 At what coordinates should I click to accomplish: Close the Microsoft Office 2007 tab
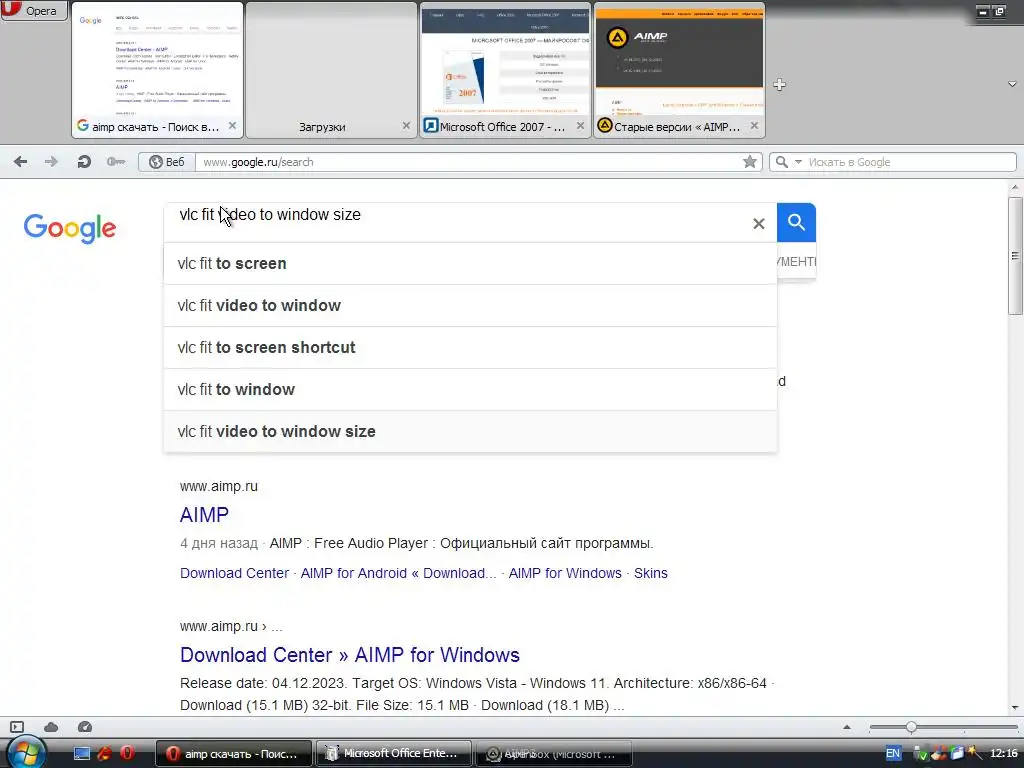click(581, 126)
